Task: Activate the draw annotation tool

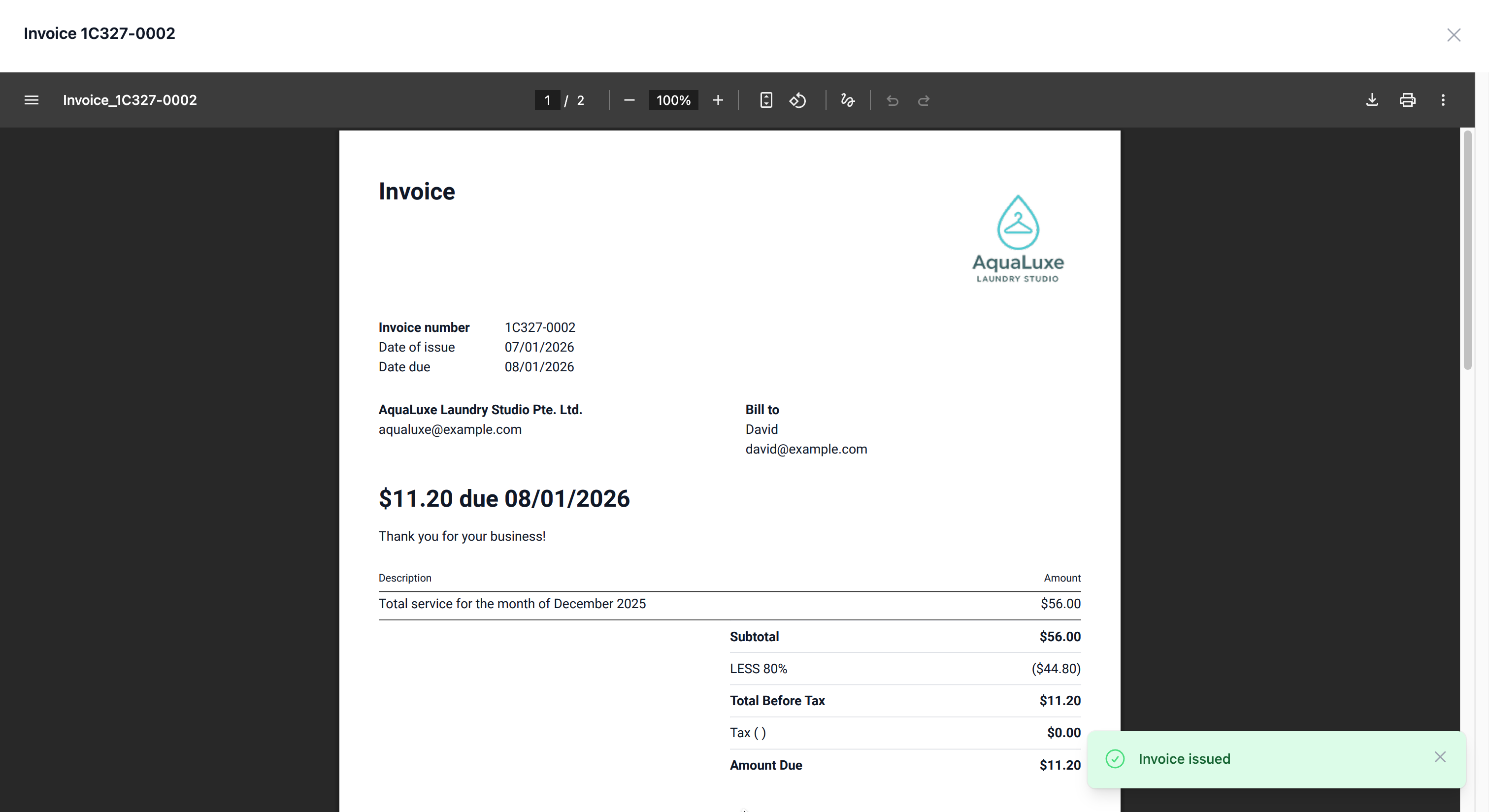Action: click(x=847, y=100)
